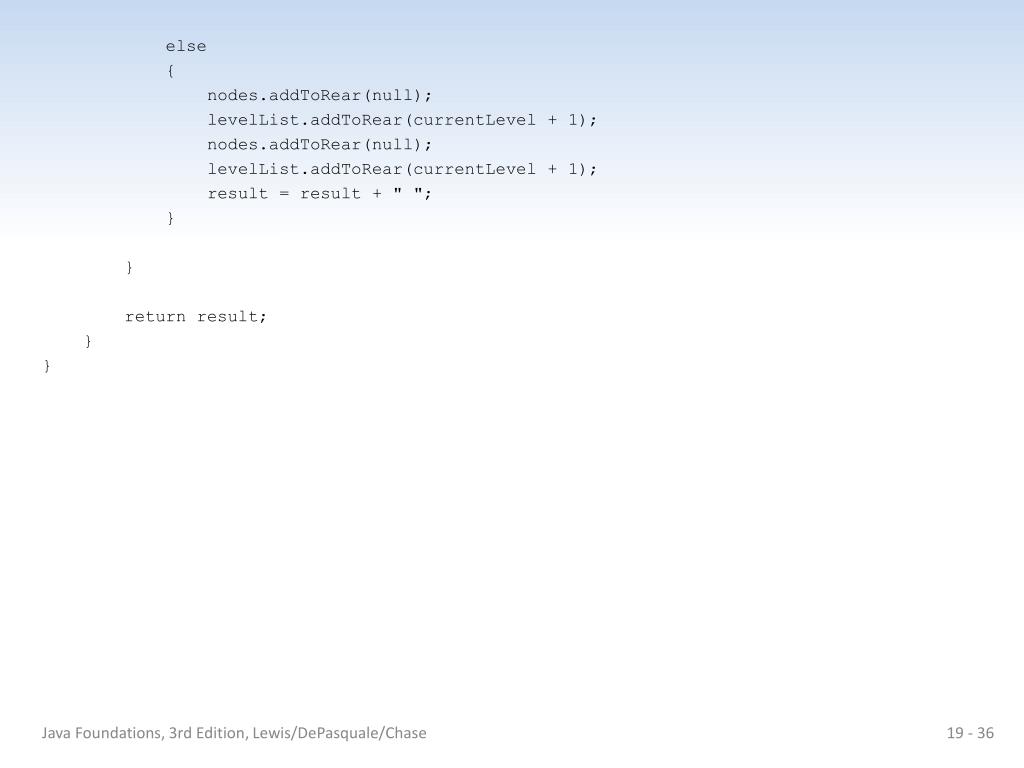Click the class's closing brace
This screenshot has height=768, width=1024.
(47, 366)
